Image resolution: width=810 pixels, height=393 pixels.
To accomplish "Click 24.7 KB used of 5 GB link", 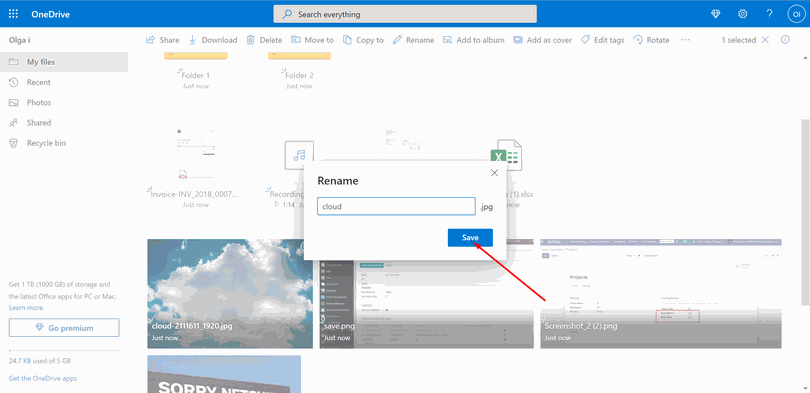I will 40,360.
